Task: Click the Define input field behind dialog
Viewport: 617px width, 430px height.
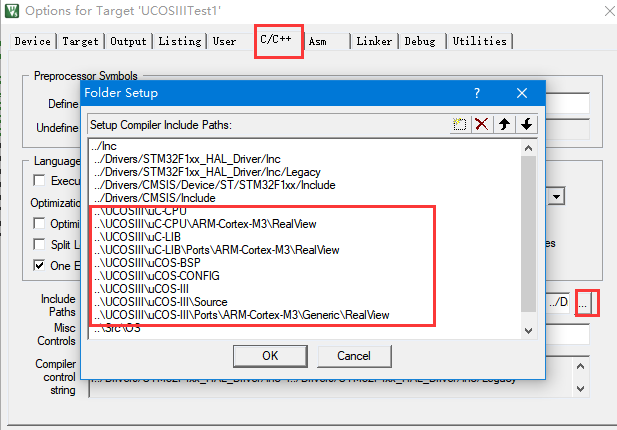Action: click(567, 103)
